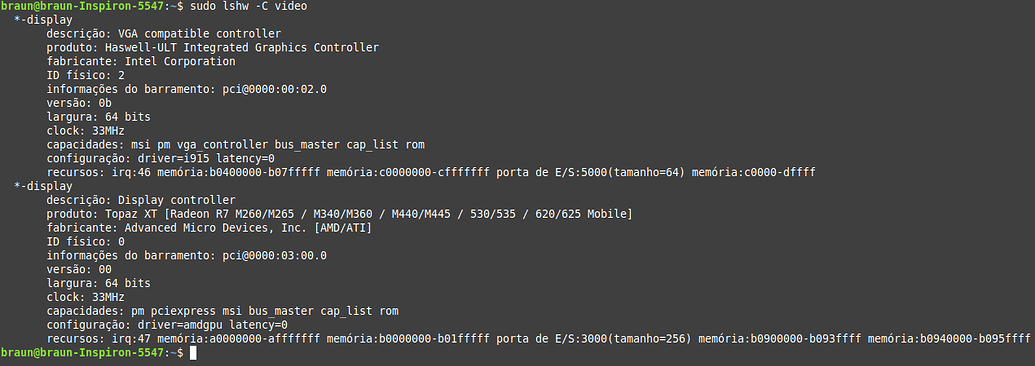Click the bus info 'pci@0000:03:00.0'
This screenshot has width=1035, height=366.
coord(275,256)
